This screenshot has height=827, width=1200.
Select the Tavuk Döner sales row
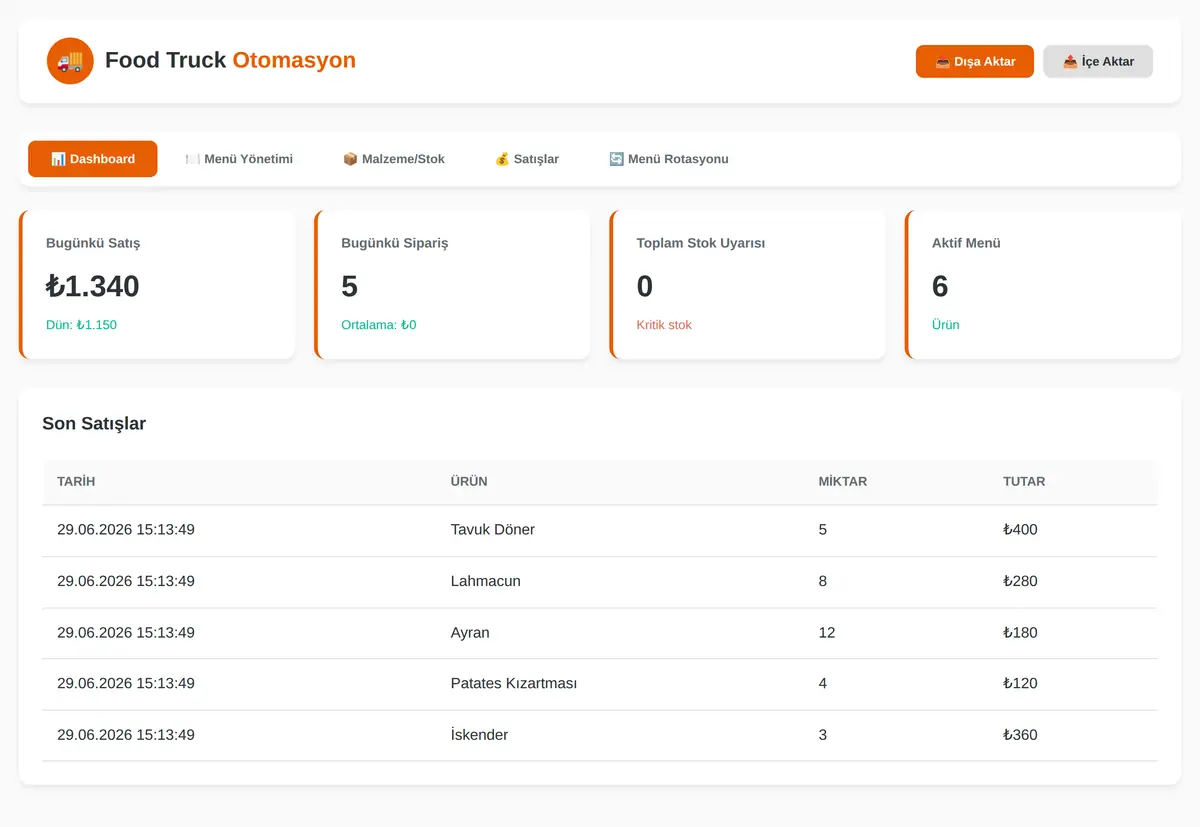600,530
